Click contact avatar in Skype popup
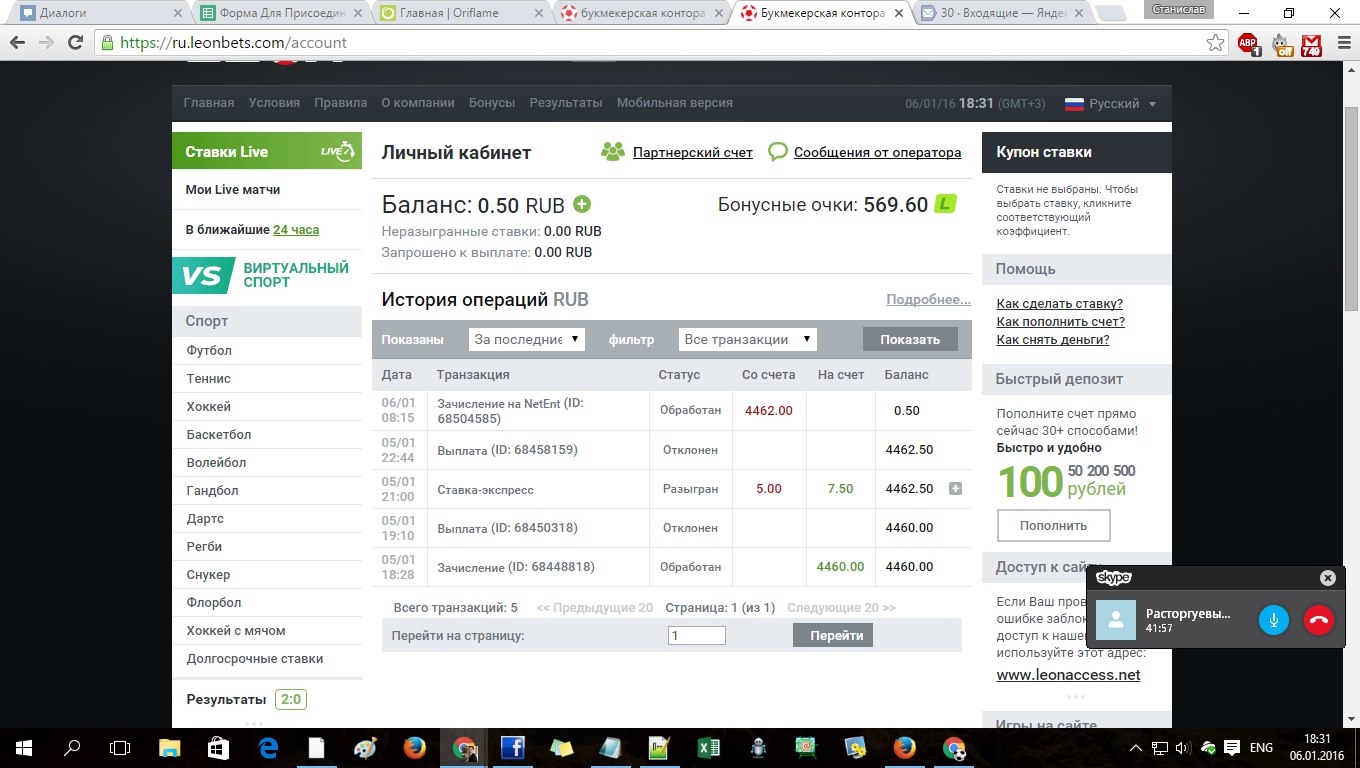1360x768 pixels. [1115, 620]
